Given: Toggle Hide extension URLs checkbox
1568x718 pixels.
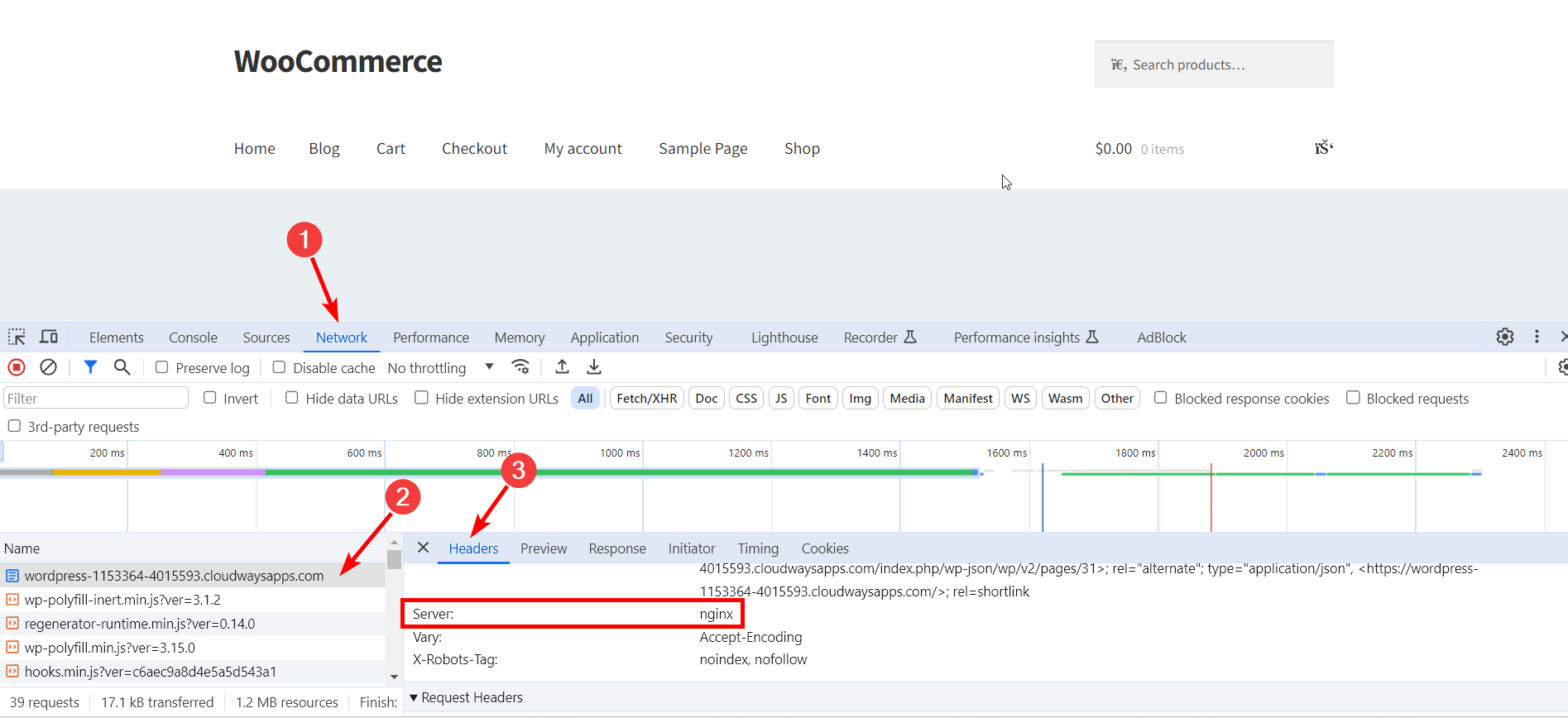Looking at the screenshot, I should point(421,398).
